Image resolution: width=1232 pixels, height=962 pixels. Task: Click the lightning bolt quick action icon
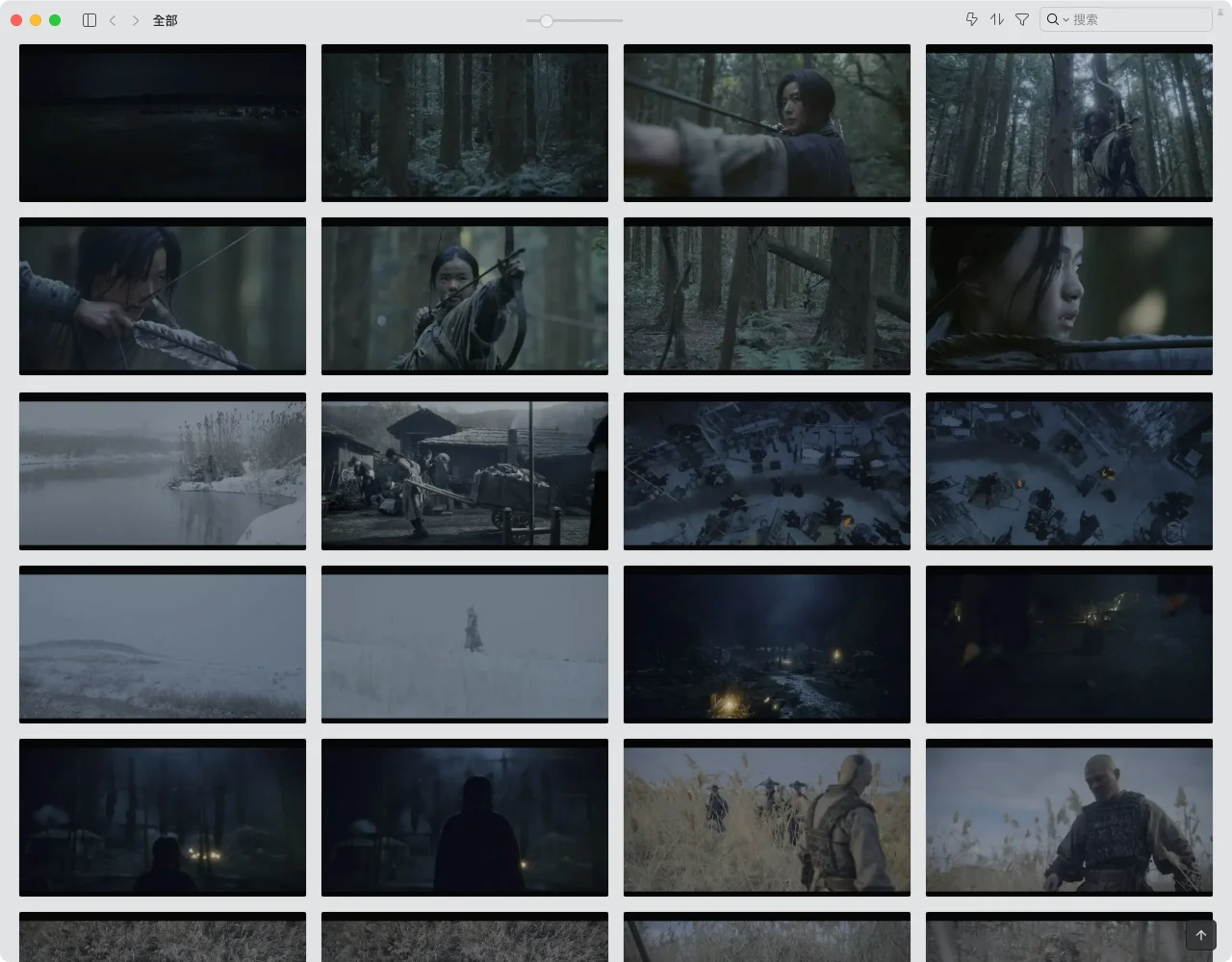point(971,19)
